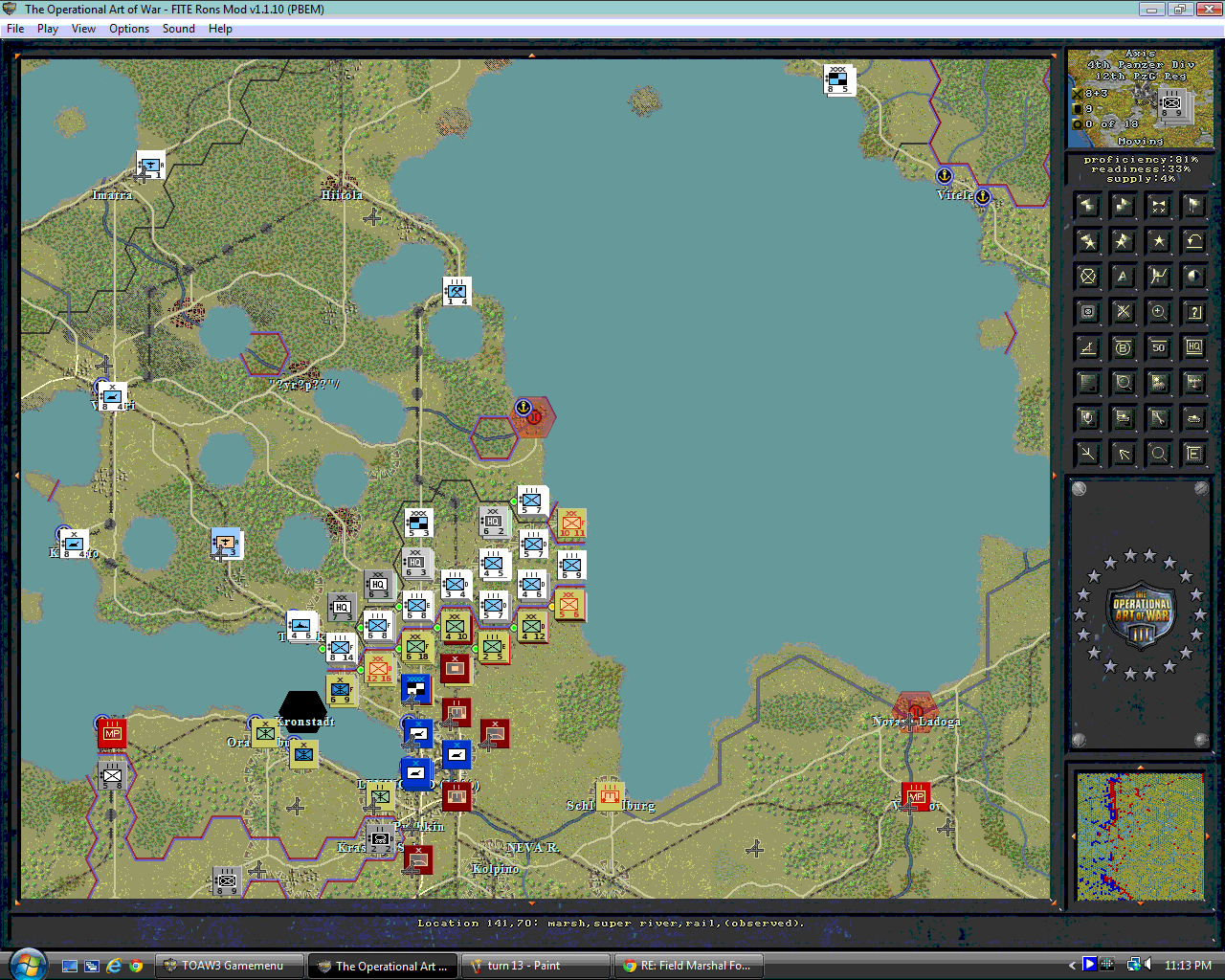Click the angle triangle icon
The width and height of the screenshot is (1225, 980).
coord(1088,347)
